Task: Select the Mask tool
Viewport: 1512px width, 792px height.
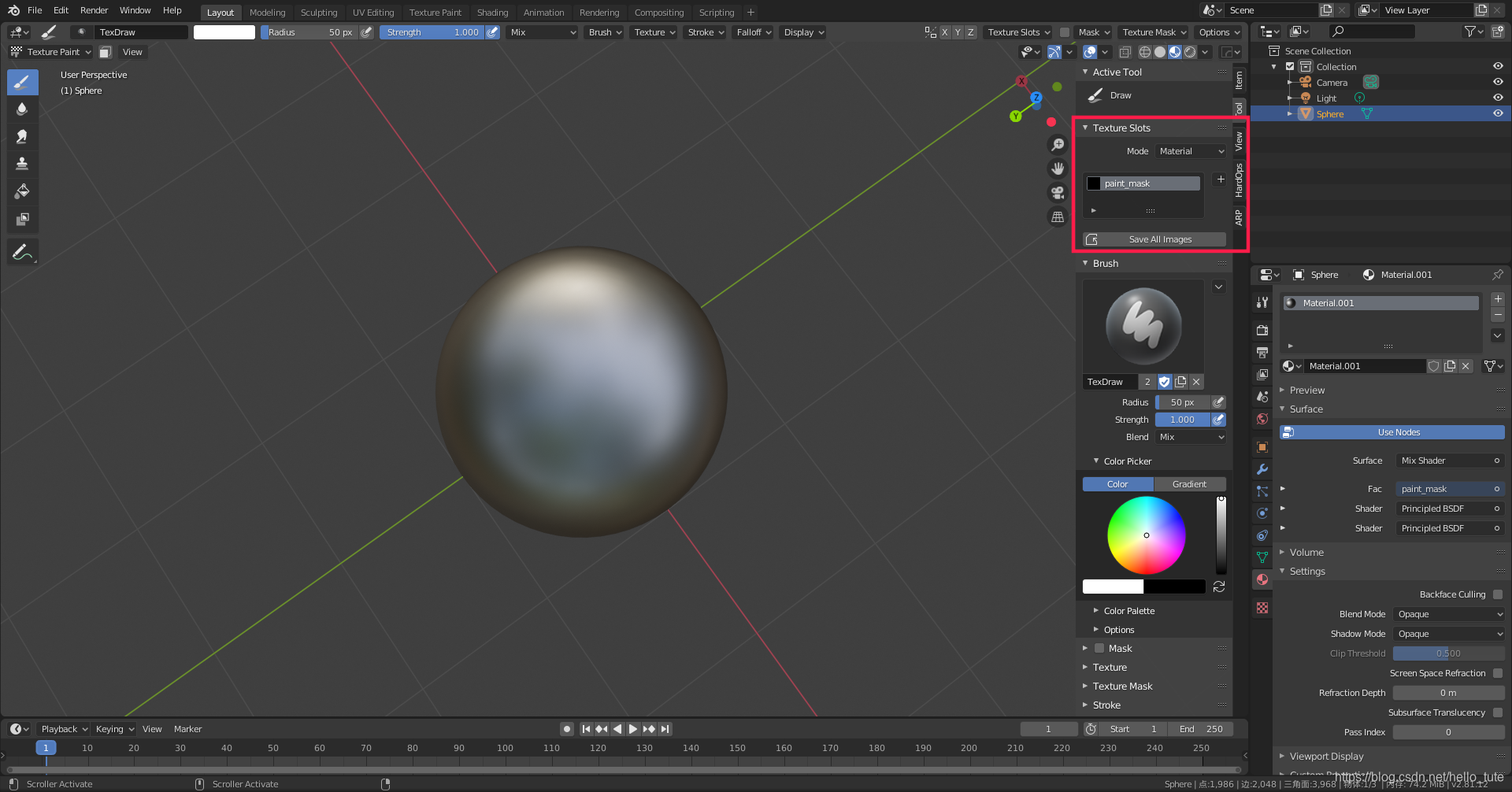Action: click(22, 219)
